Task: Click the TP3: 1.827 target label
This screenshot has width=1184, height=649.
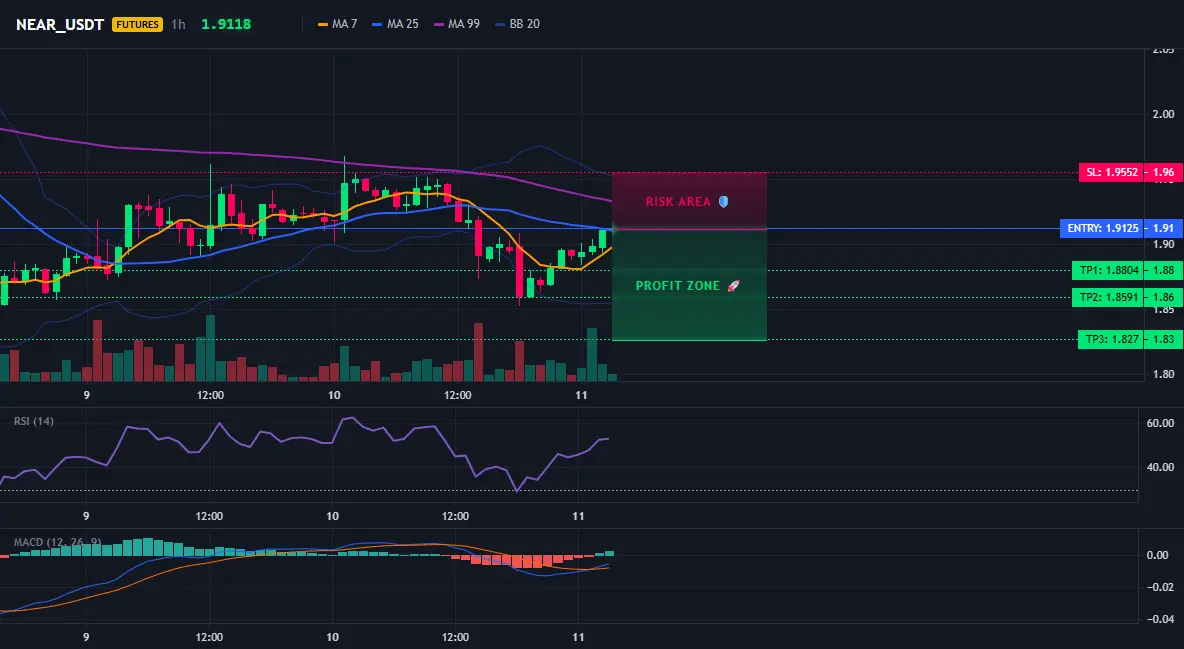Action: click(x=1112, y=339)
